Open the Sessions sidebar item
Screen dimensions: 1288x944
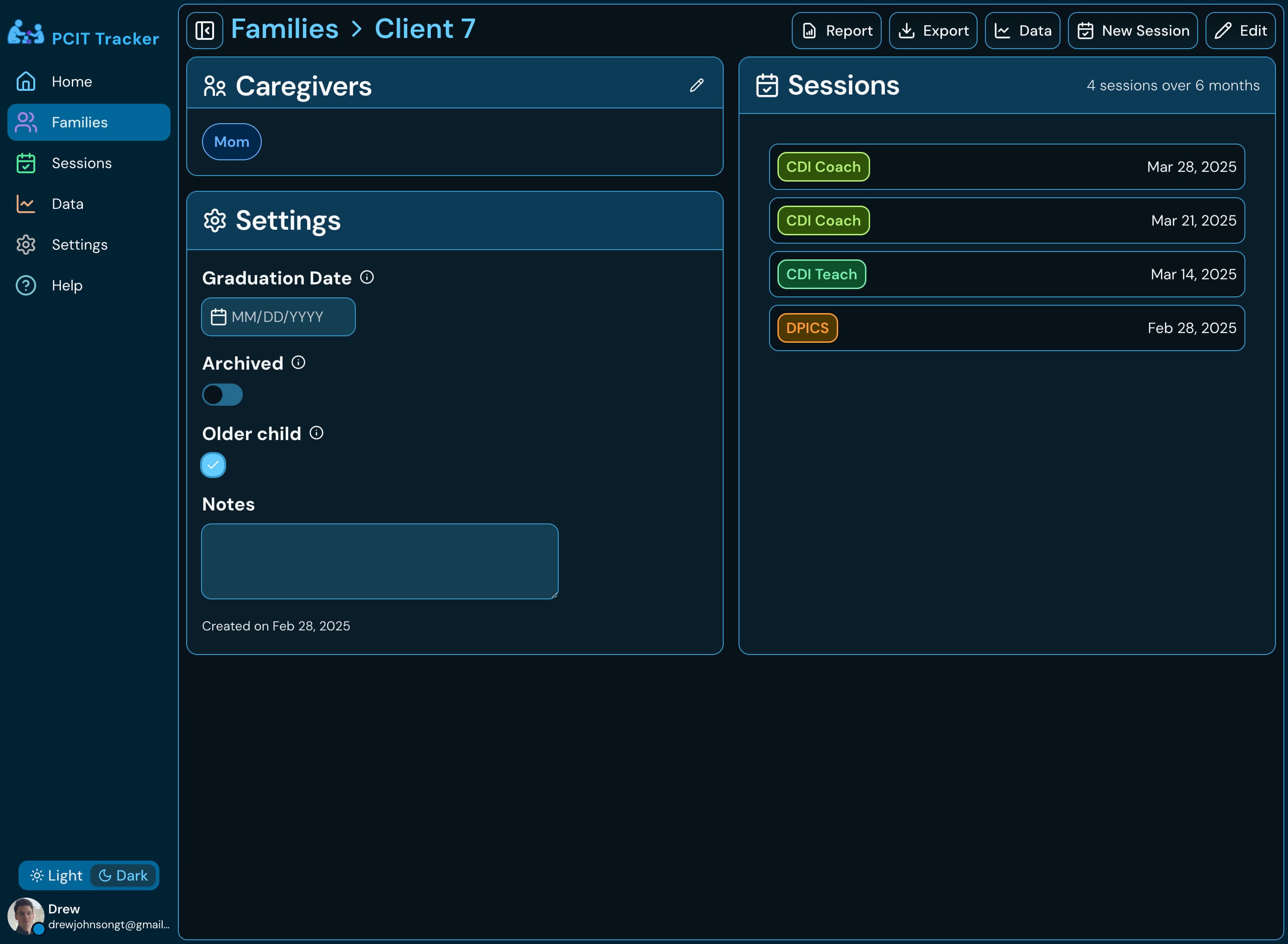click(81, 164)
